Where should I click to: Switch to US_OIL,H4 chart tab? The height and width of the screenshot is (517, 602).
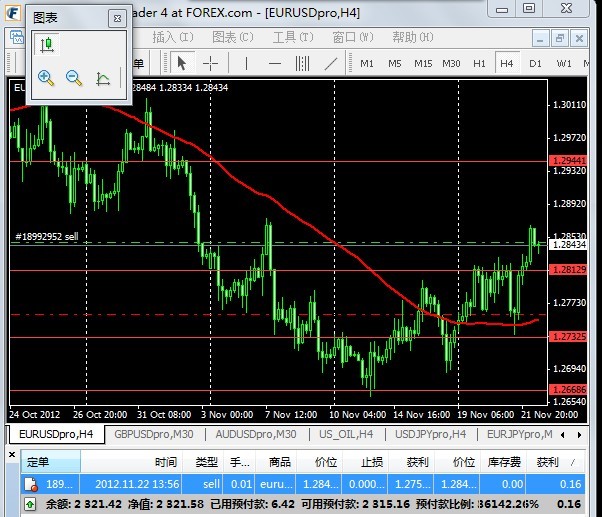click(x=346, y=434)
